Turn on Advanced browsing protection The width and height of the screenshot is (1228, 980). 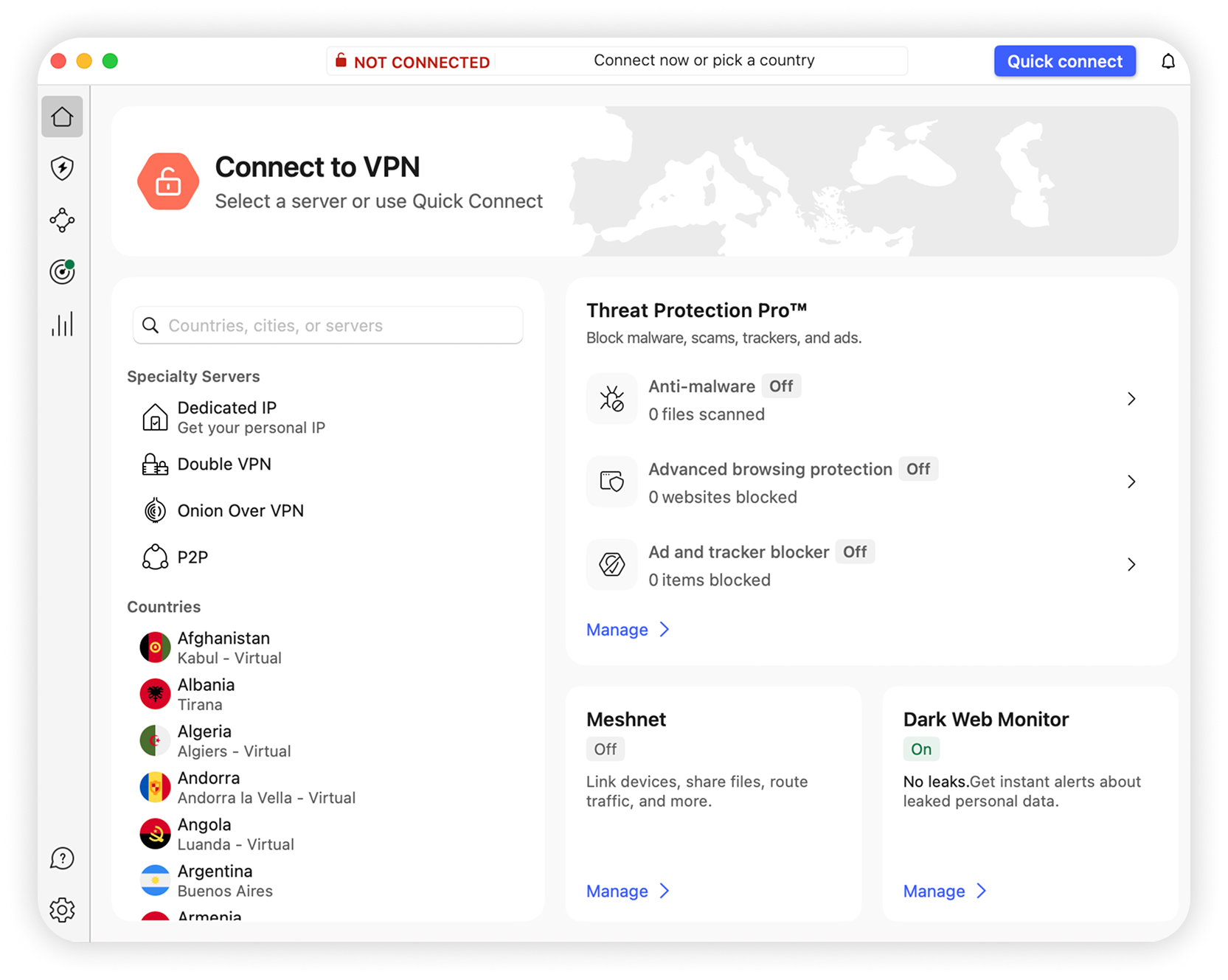(x=918, y=469)
